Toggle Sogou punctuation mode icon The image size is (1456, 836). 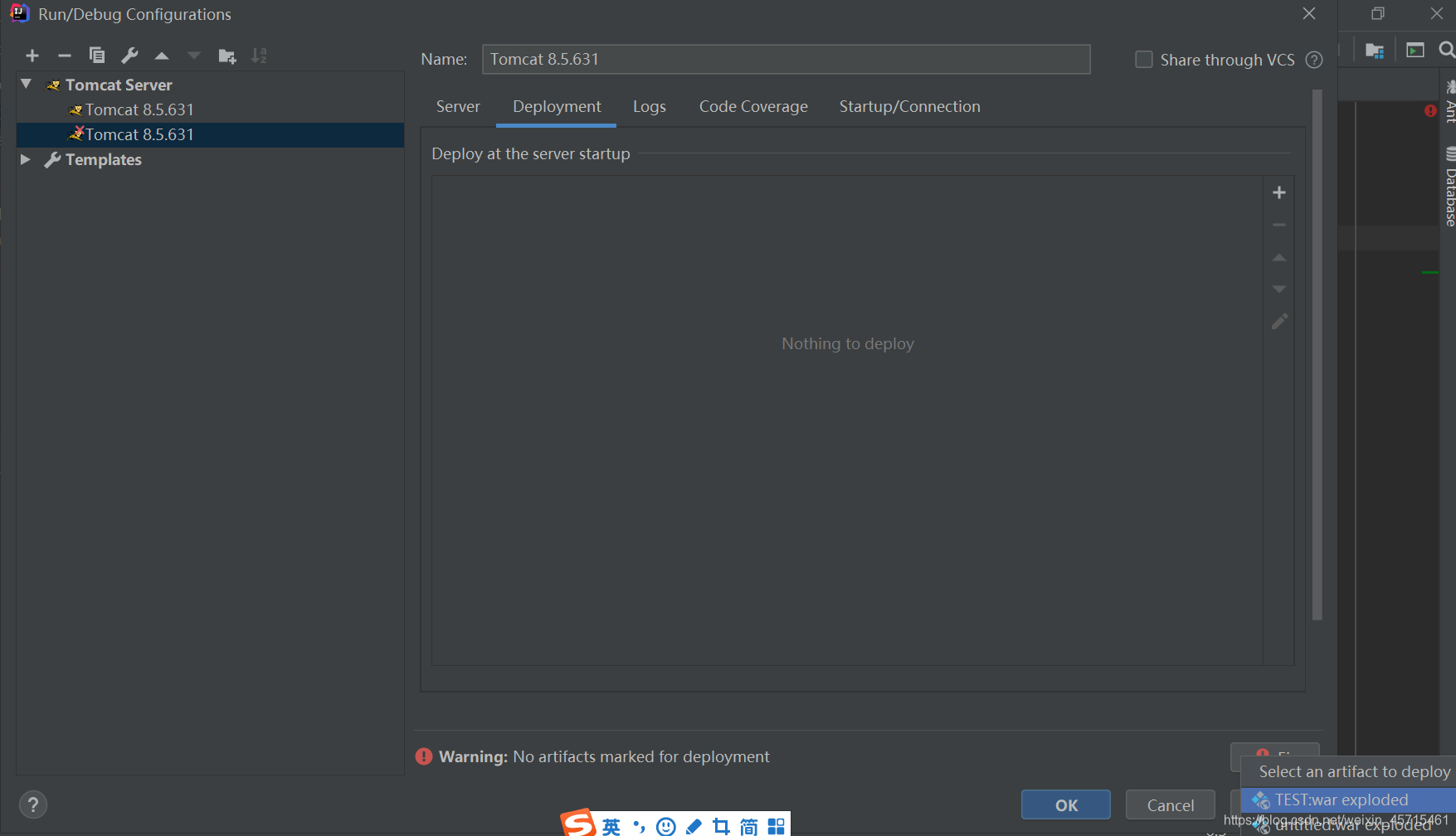pos(638,826)
